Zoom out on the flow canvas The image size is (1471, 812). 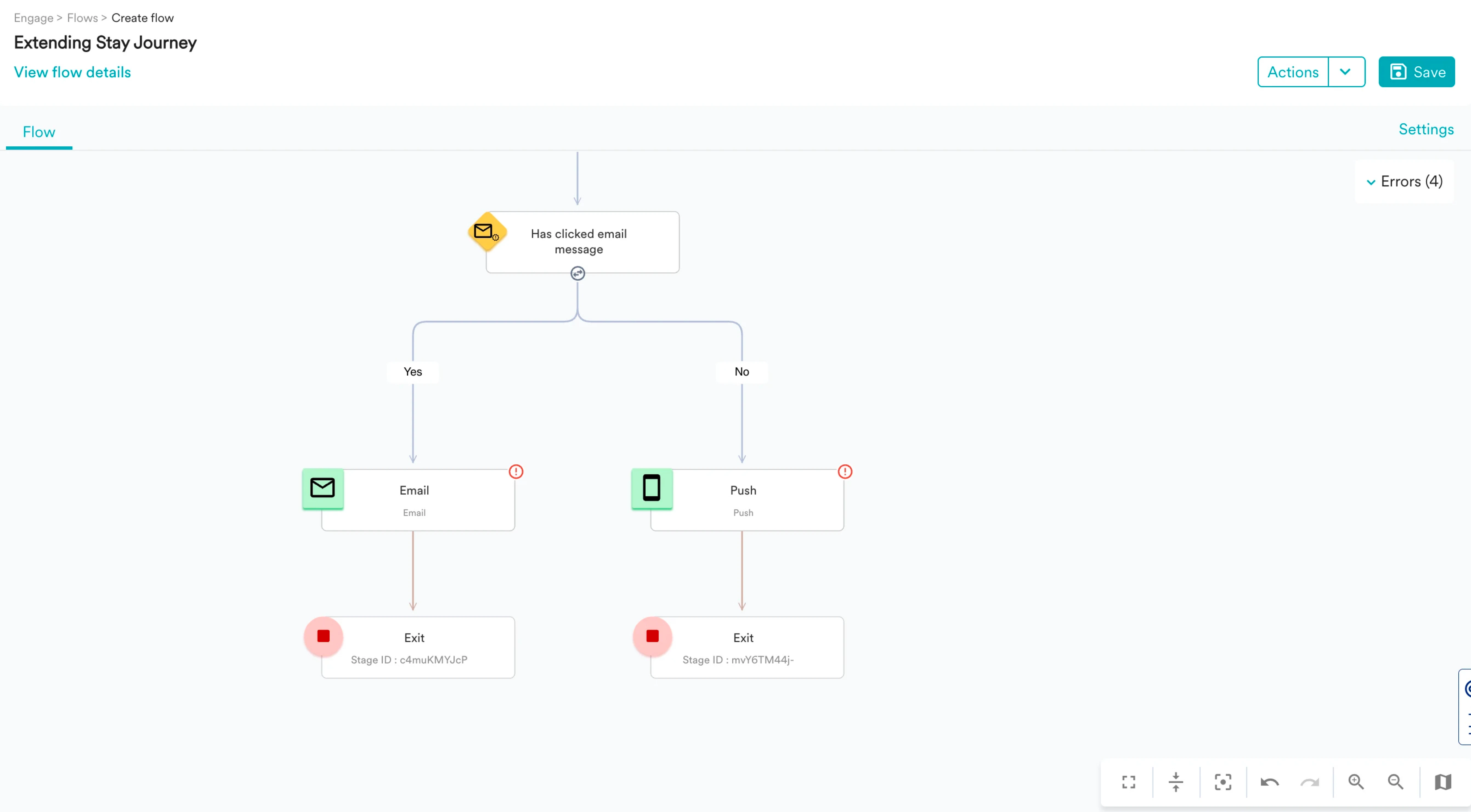(1396, 782)
